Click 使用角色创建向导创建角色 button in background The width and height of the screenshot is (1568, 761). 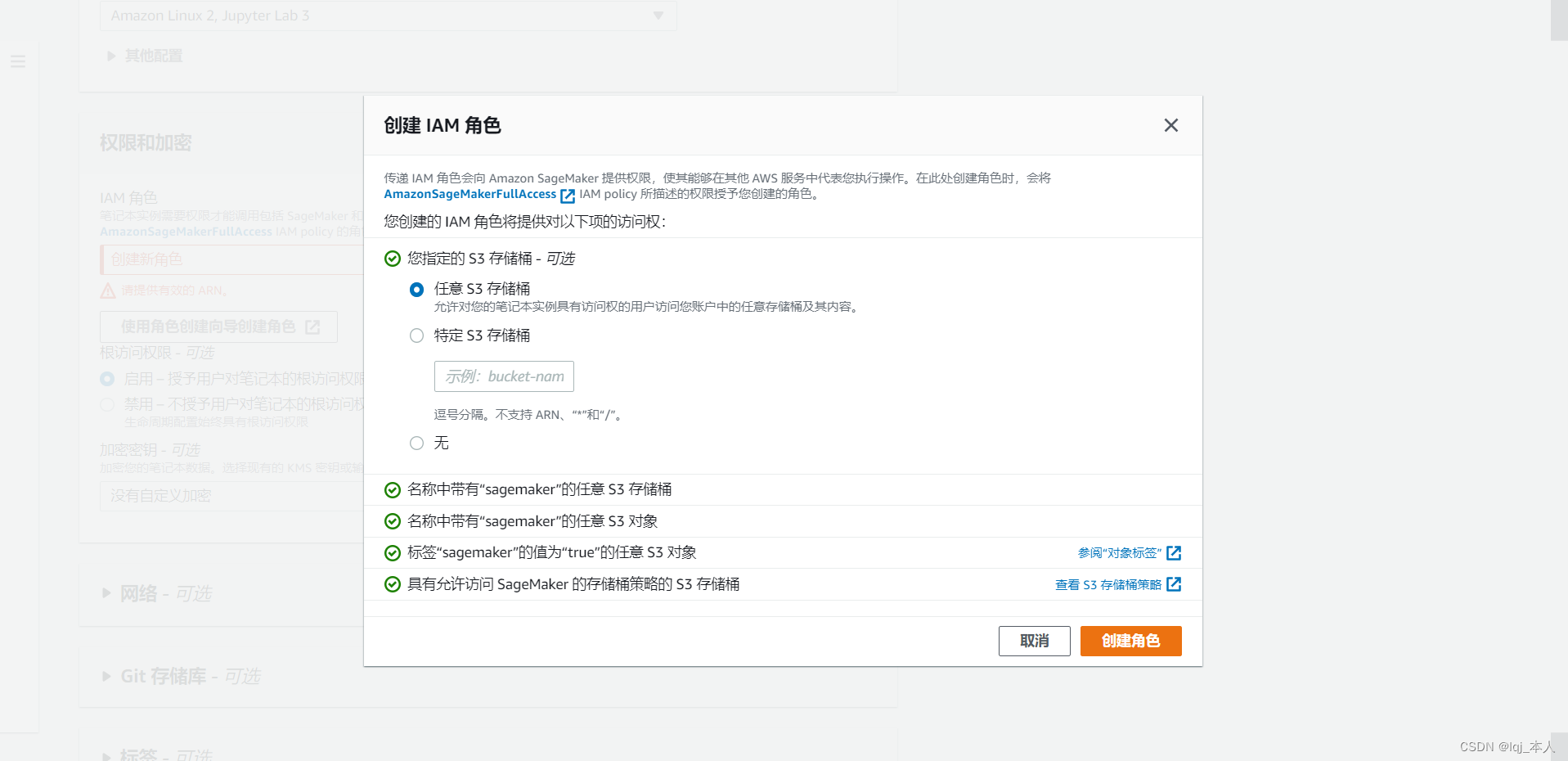pyautogui.click(x=218, y=326)
